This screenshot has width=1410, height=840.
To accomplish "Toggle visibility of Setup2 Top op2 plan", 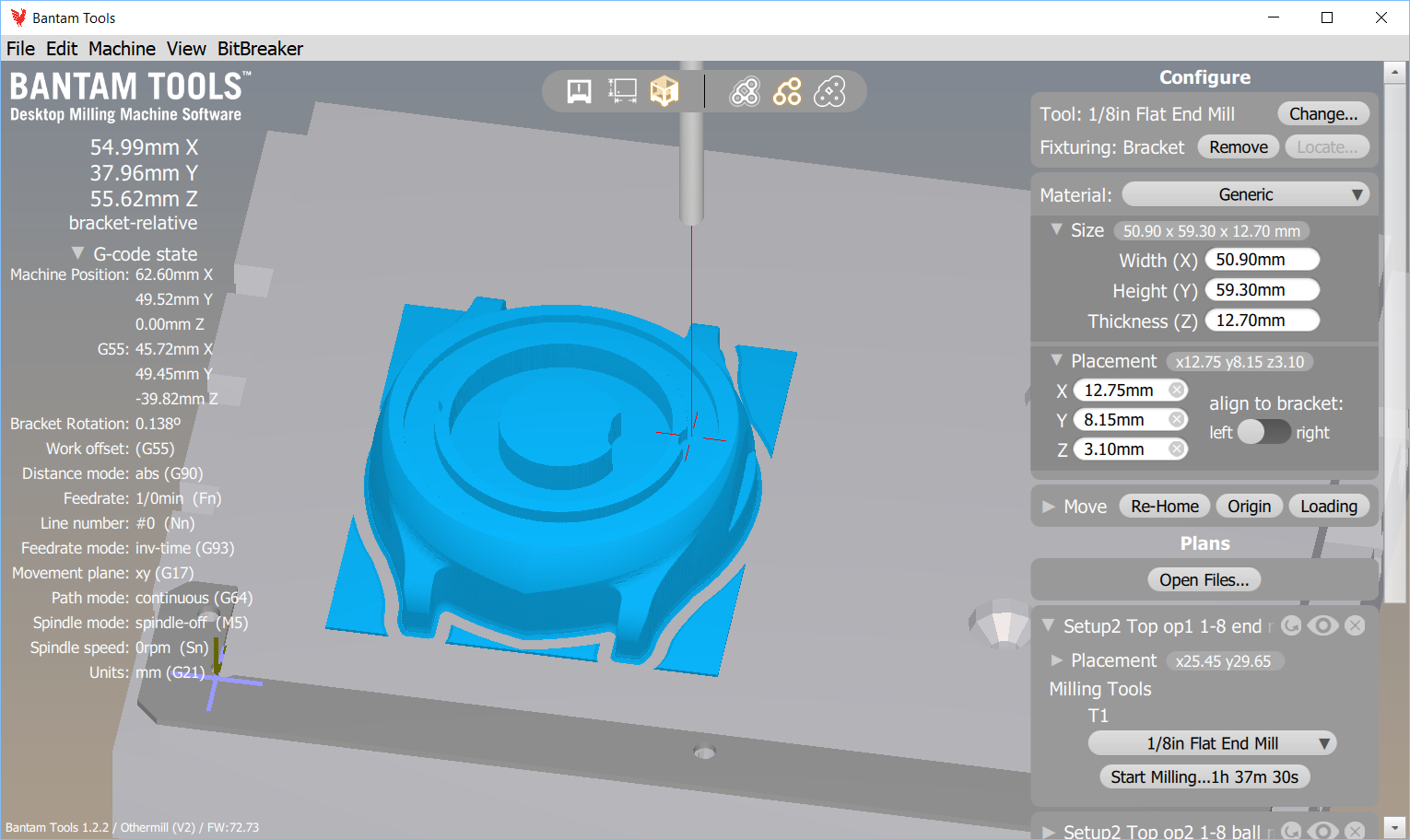I will [x=1322, y=829].
